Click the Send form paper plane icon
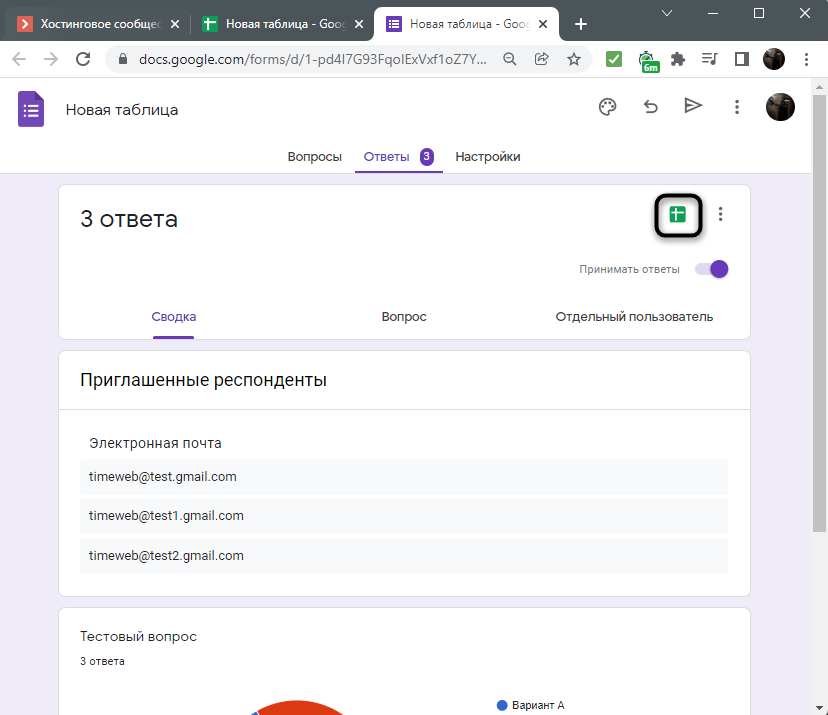 pos(693,107)
